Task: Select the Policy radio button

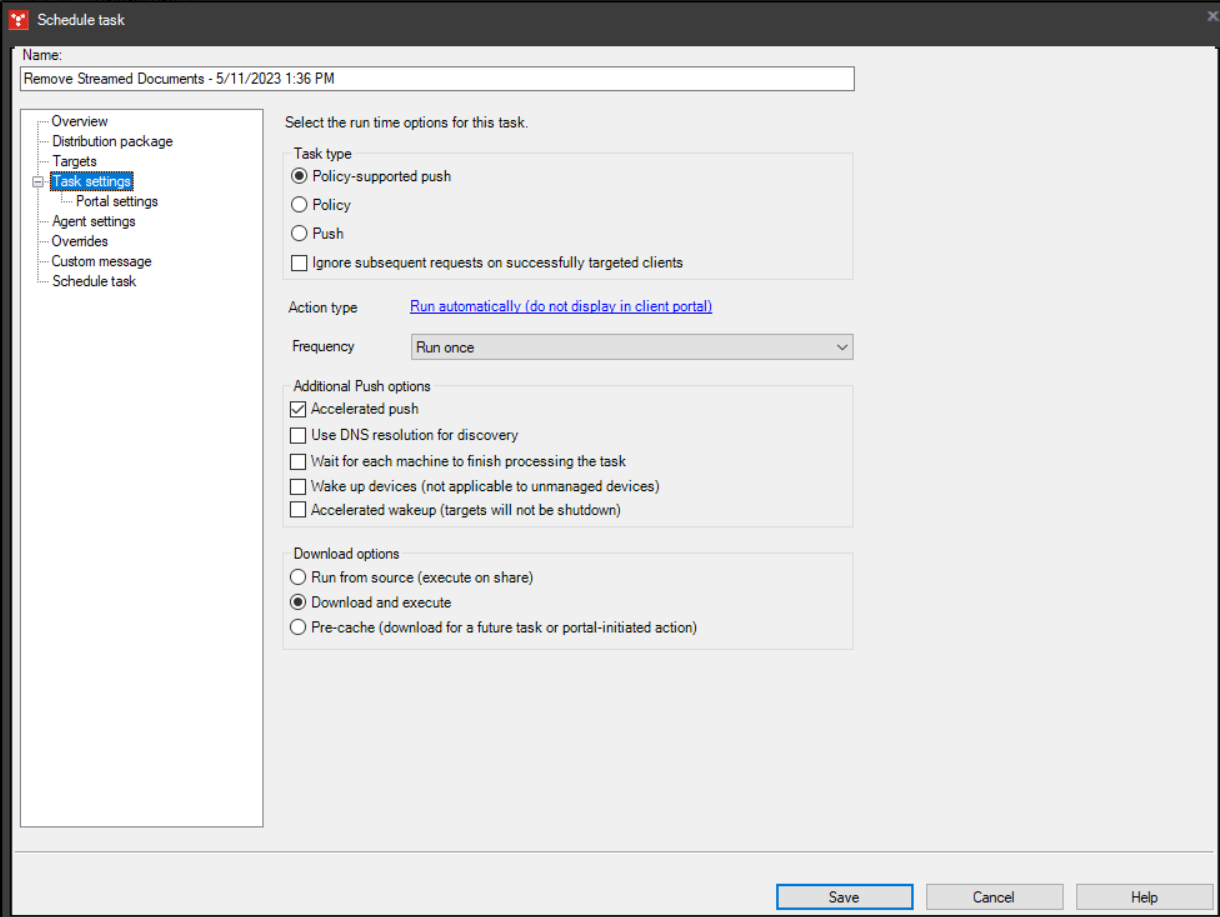Action: [298, 205]
